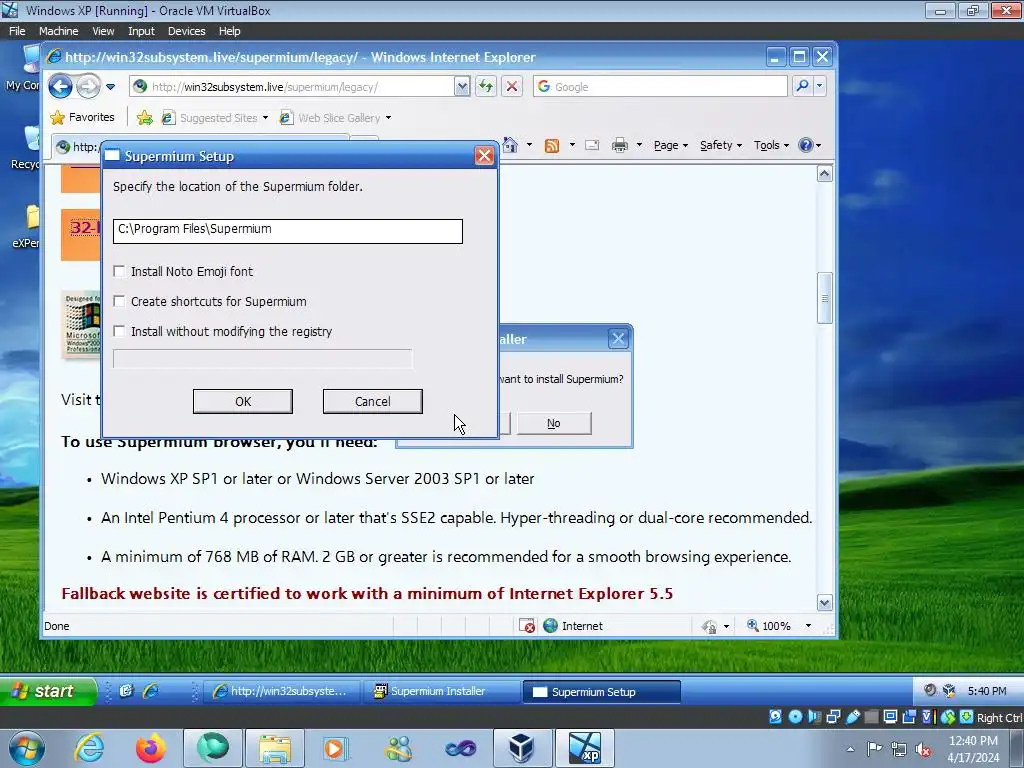Click the search magnifier icon
This screenshot has height=768, width=1024.
click(803, 86)
